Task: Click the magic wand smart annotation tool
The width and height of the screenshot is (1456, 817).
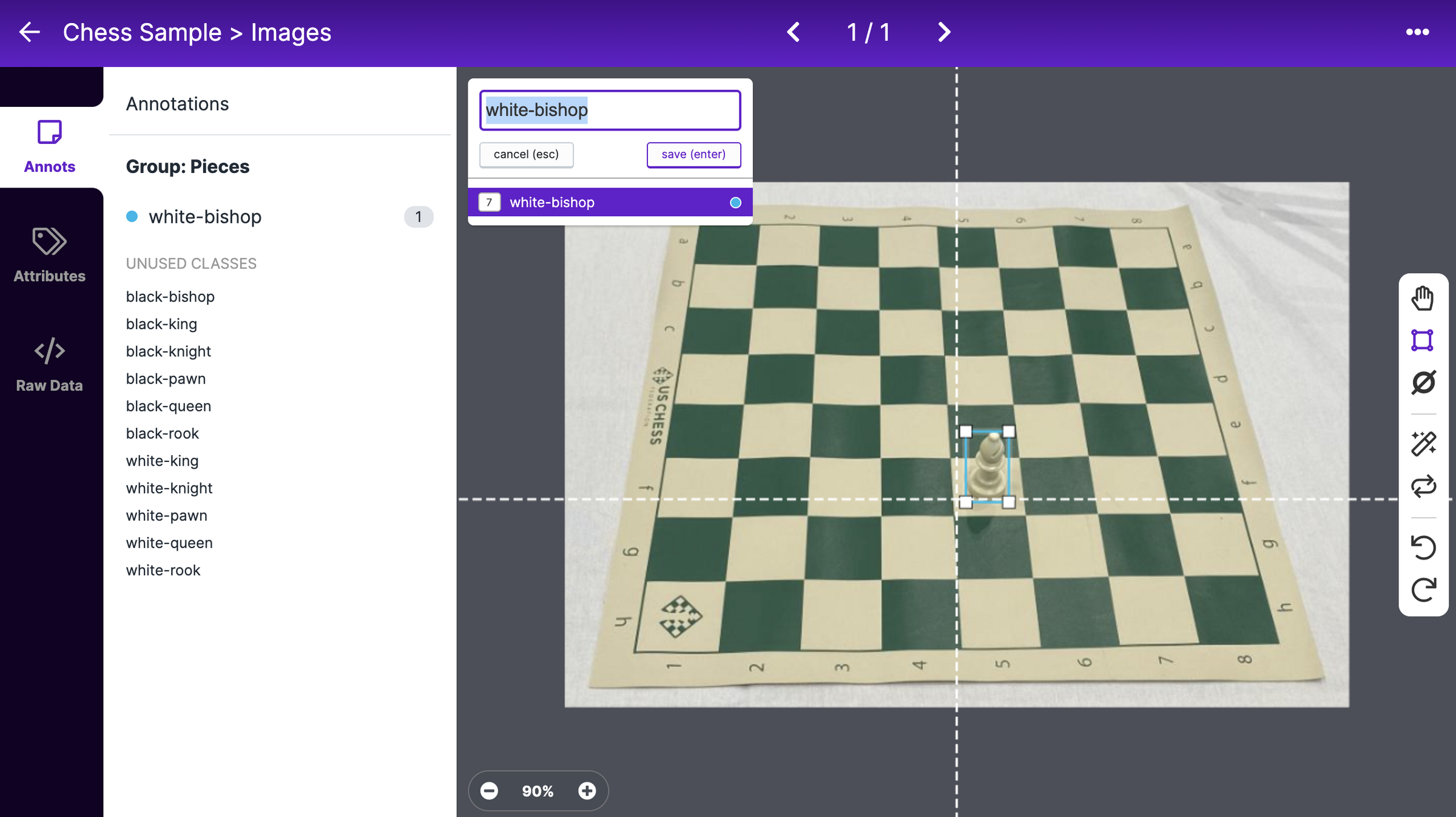Action: pyautogui.click(x=1423, y=442)
